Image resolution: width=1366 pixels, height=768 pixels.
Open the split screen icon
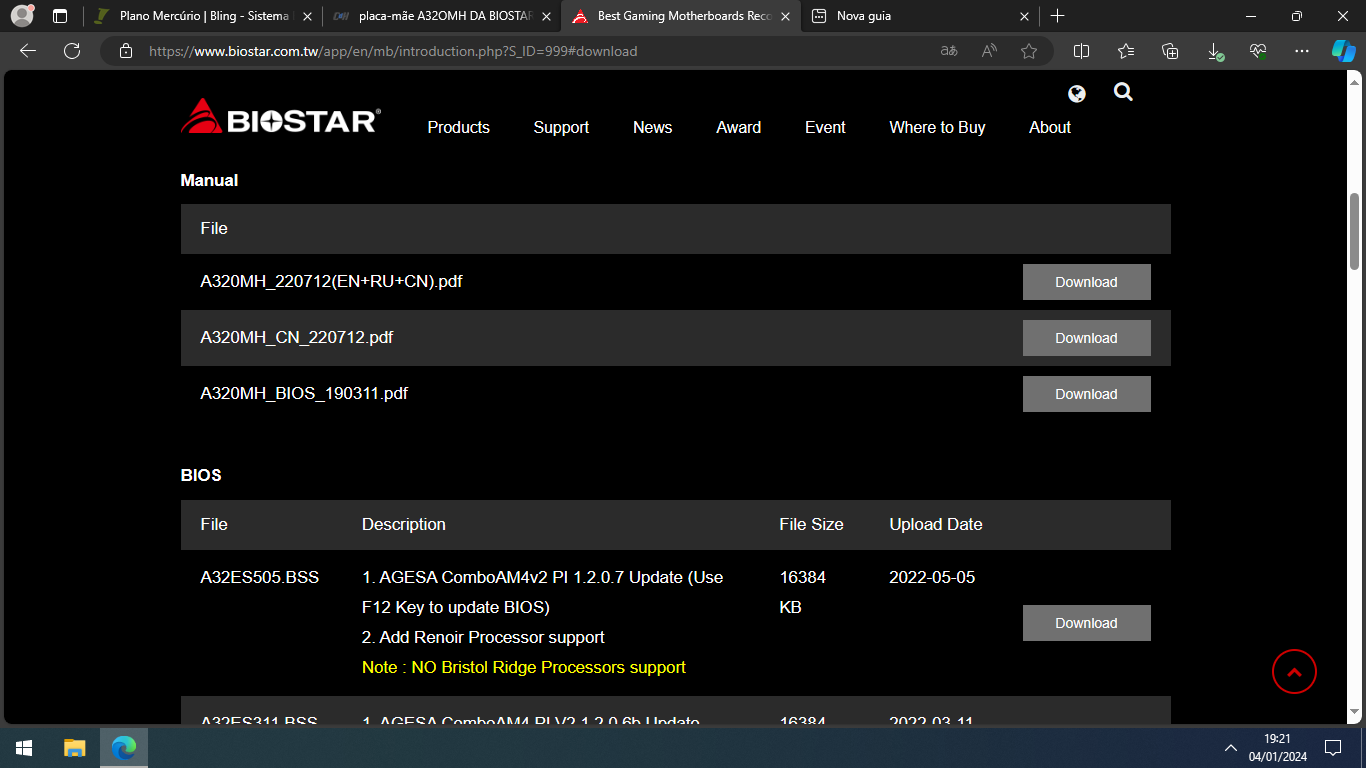coord(1081,51)
